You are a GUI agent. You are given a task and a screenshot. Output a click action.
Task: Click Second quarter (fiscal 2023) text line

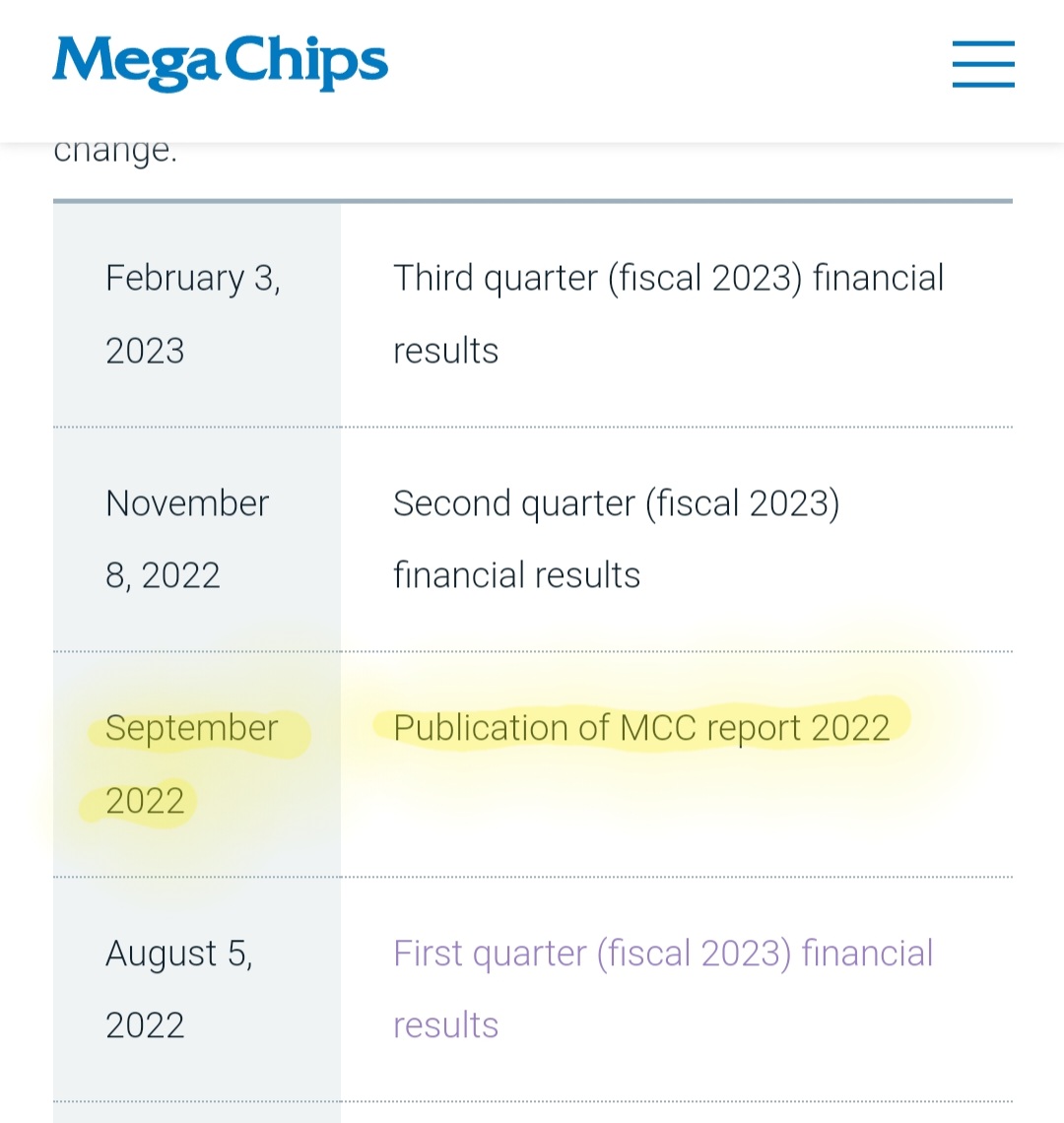pyautogui.click(x=616, y=503)
